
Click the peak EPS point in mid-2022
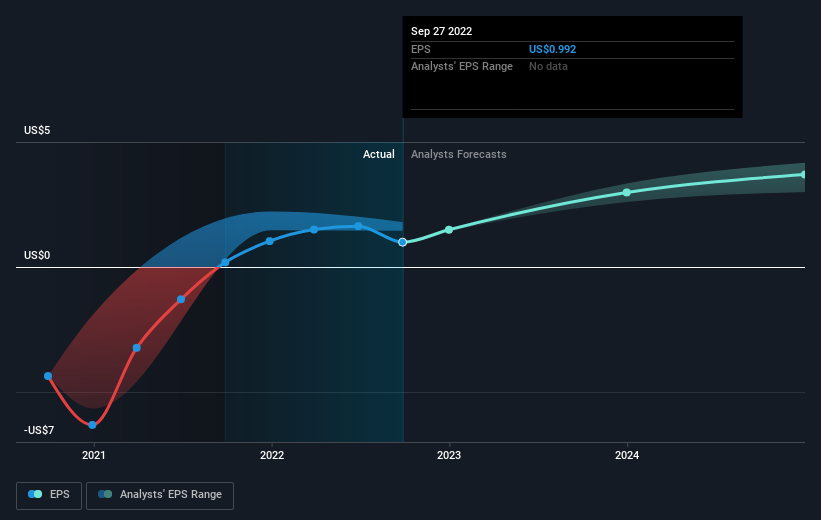pyautogui.click(x=358, y=226)
